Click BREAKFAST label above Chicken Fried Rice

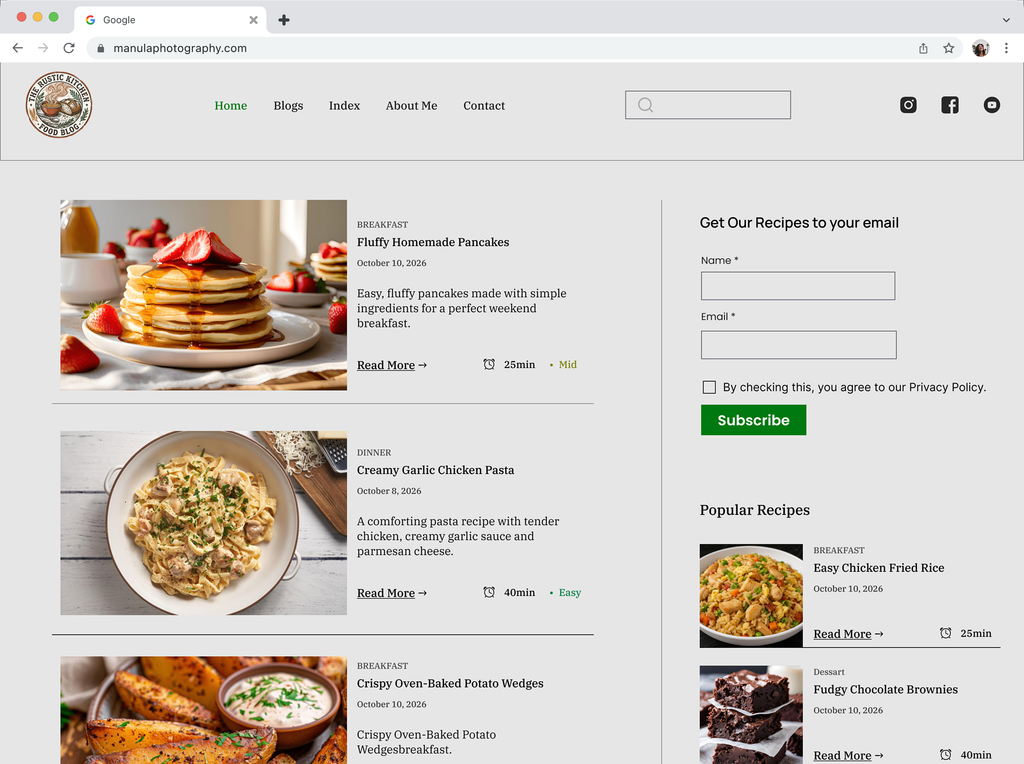click(x=839, y=550)
